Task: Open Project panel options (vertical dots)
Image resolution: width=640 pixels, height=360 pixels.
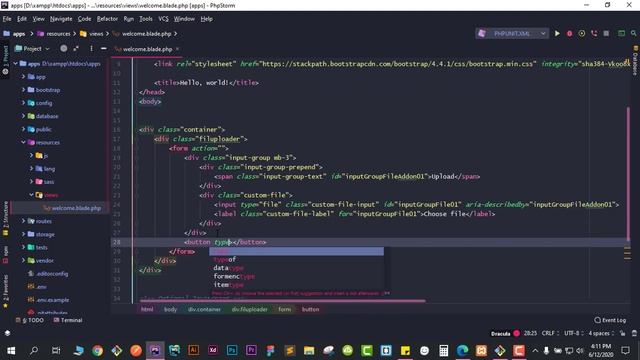Action: pos(91,49)
